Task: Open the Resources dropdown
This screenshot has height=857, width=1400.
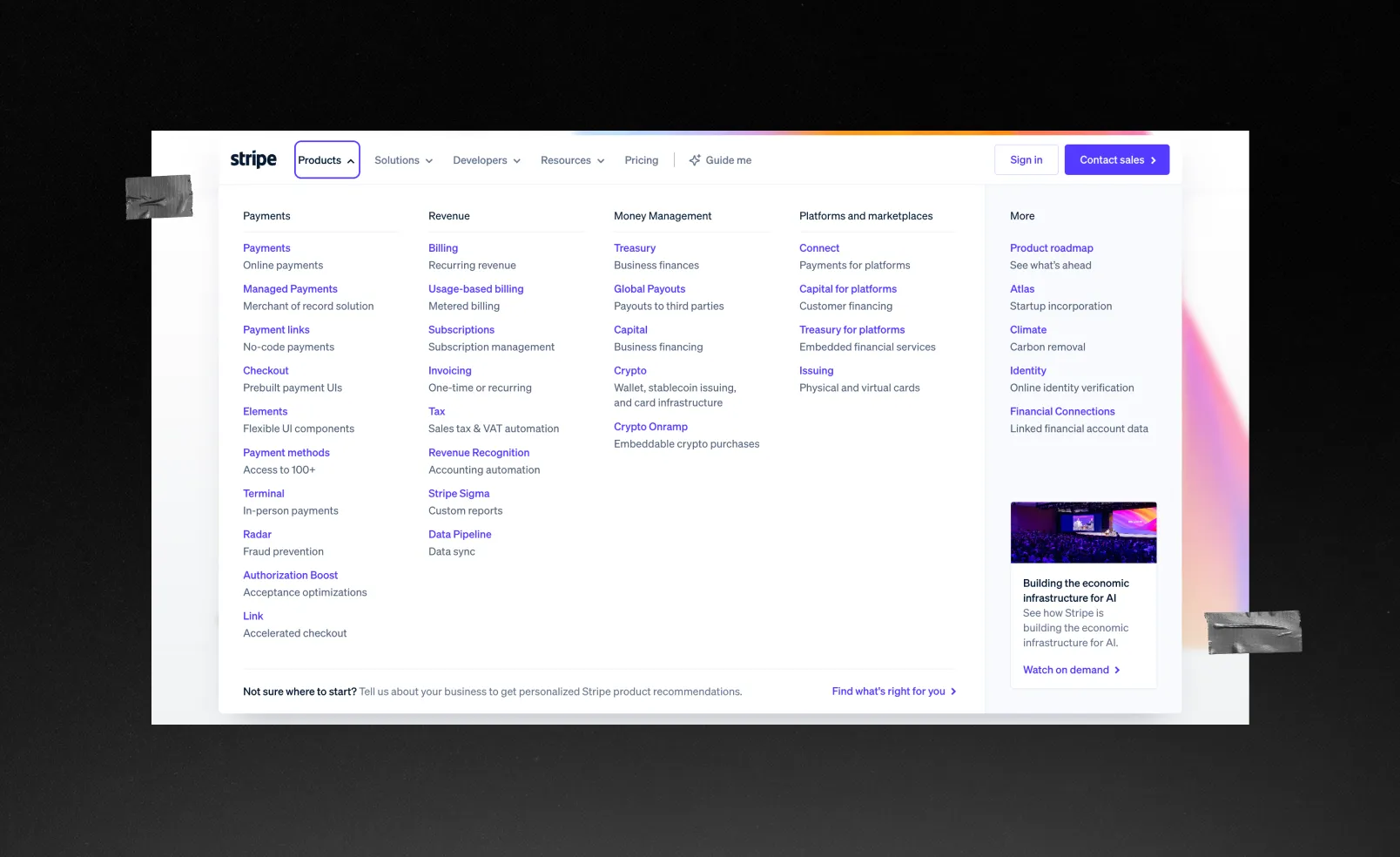Action: pos(572,160)
